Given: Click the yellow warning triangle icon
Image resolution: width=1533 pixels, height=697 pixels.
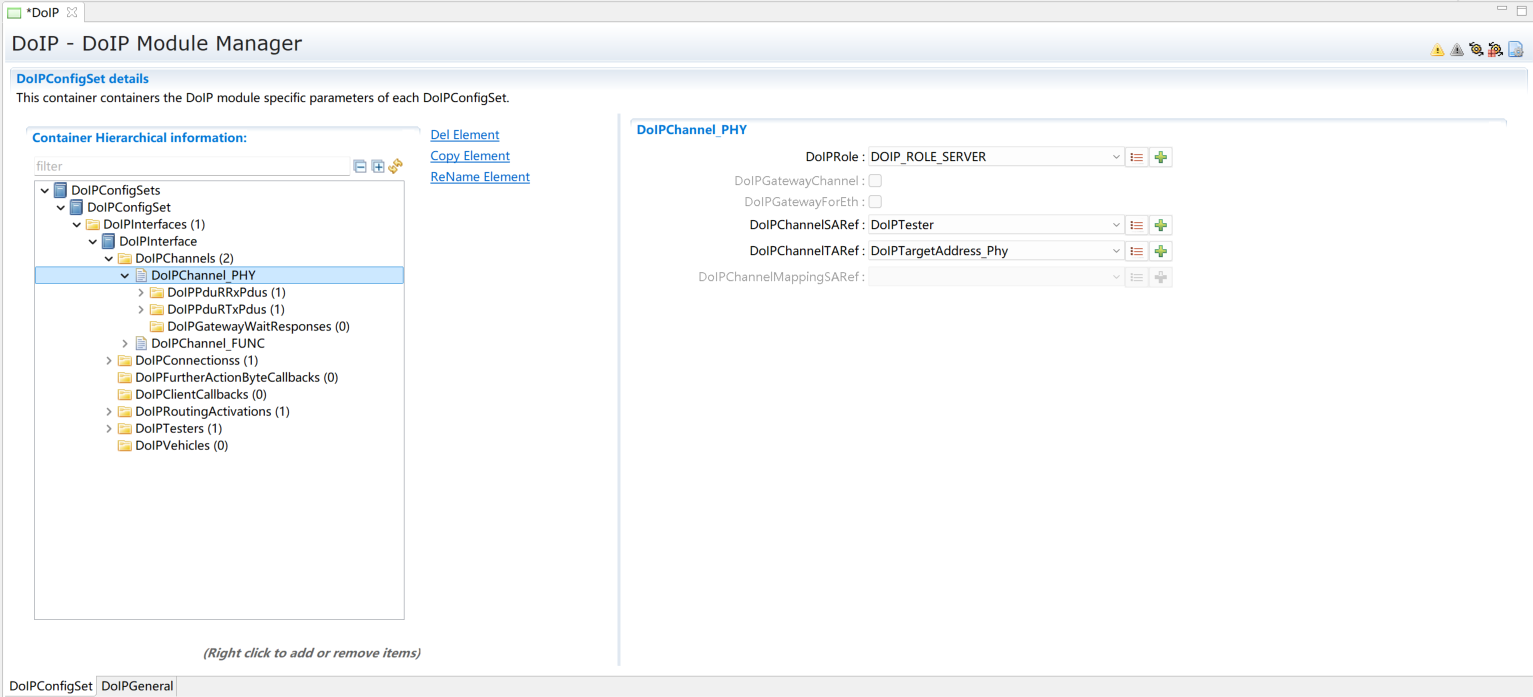Looking at the screenshot, I should (1437, 50).
